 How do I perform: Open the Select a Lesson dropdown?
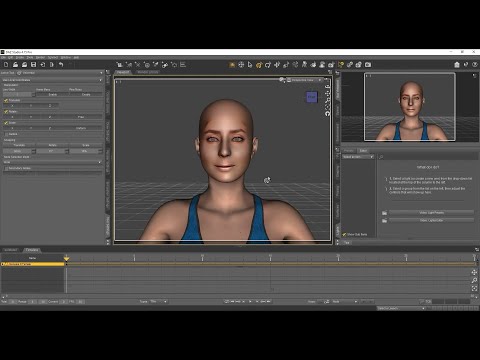tap(401, 308)
